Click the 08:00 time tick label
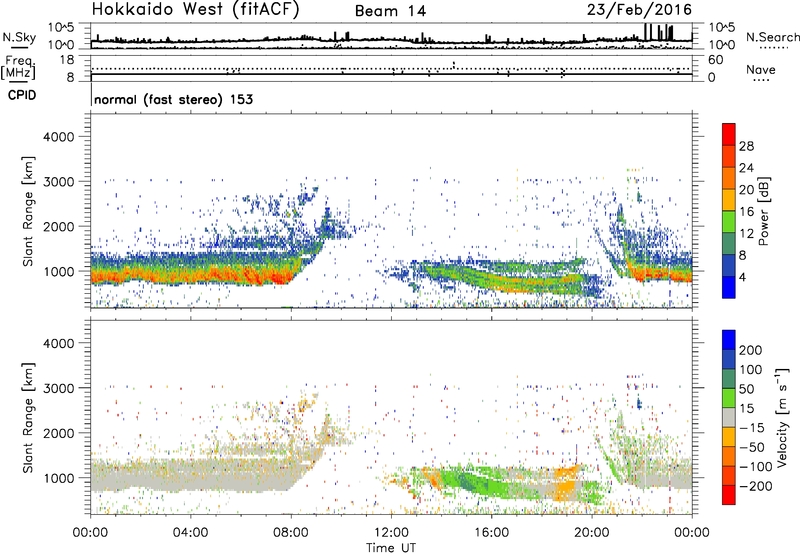This screenshot has width=800, height=554. 291,533
